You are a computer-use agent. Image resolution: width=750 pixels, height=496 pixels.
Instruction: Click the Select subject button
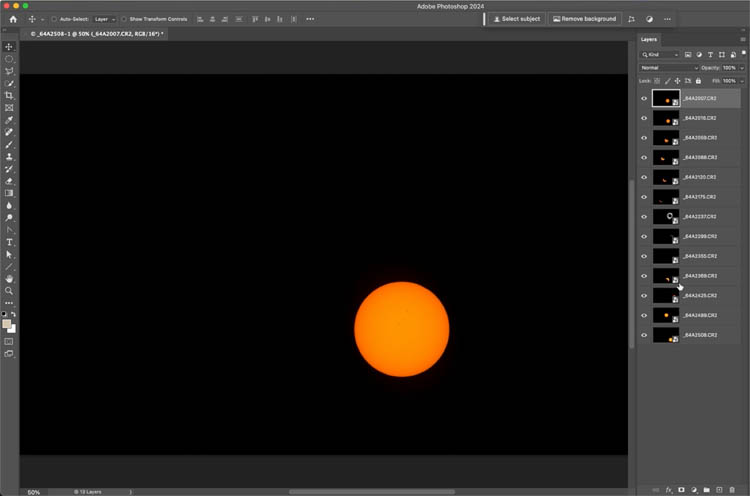tap(517, 19)
